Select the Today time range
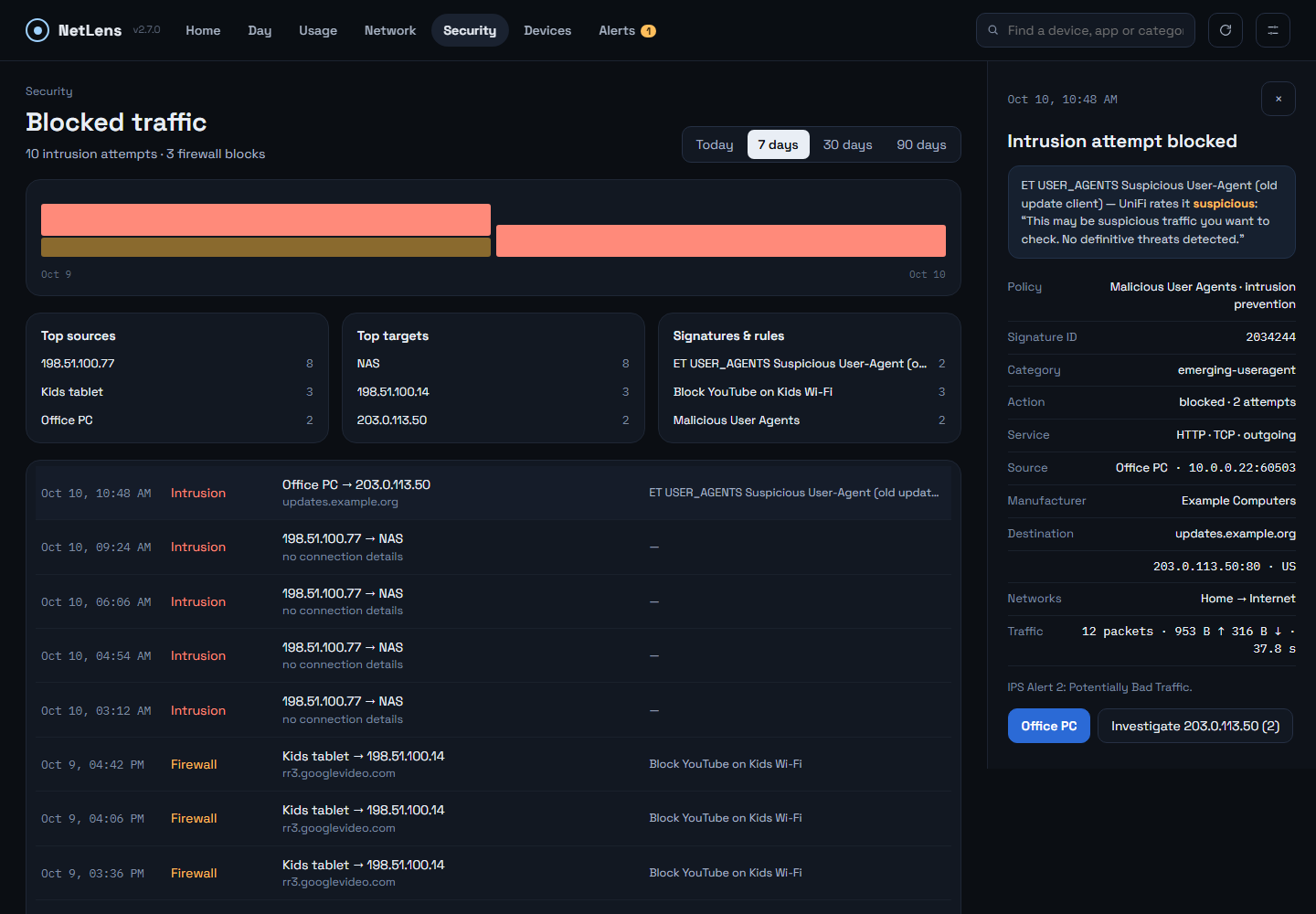 tap(715, 144)
